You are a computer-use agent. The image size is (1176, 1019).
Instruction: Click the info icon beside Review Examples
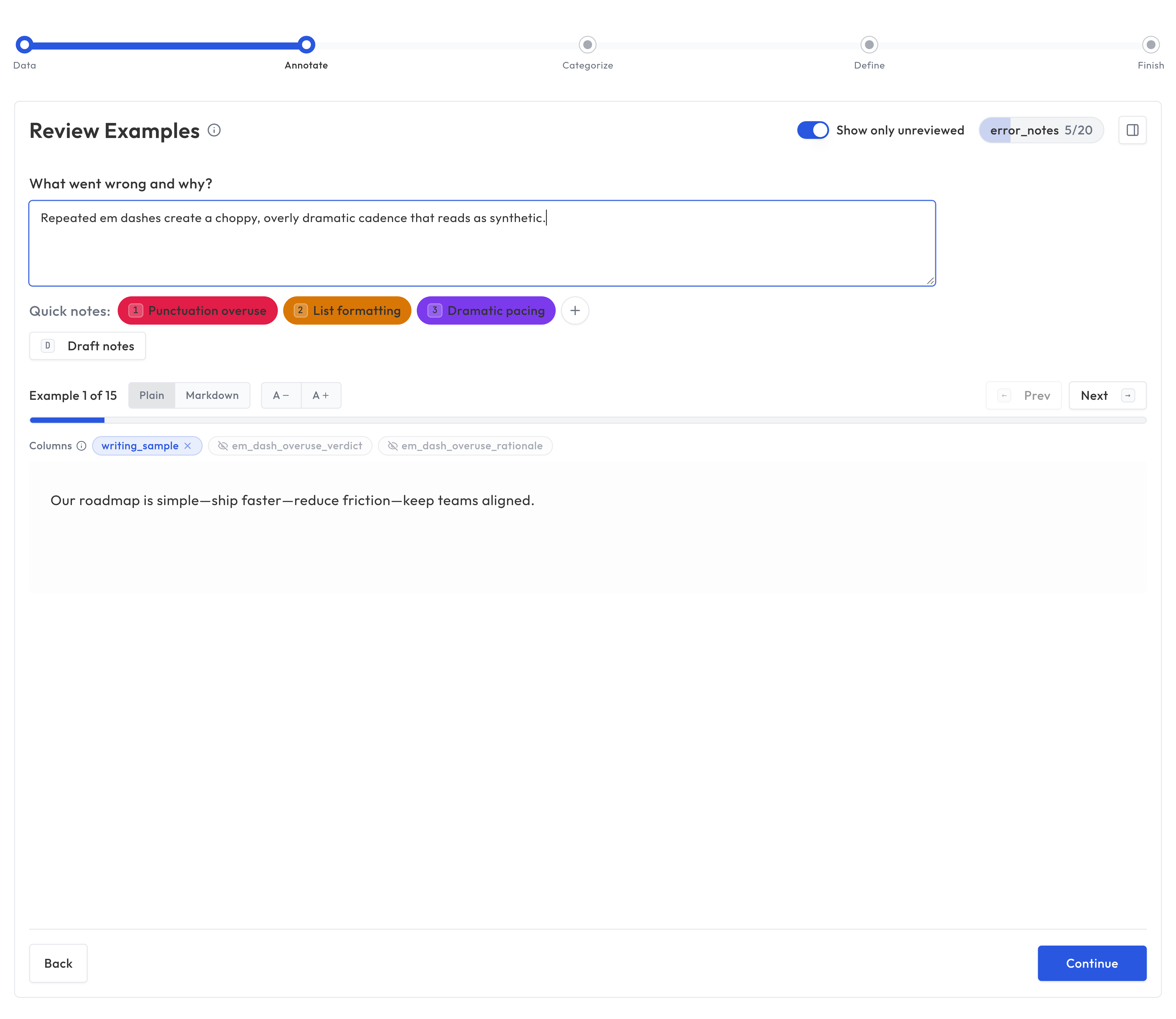[x=214, y=130]
